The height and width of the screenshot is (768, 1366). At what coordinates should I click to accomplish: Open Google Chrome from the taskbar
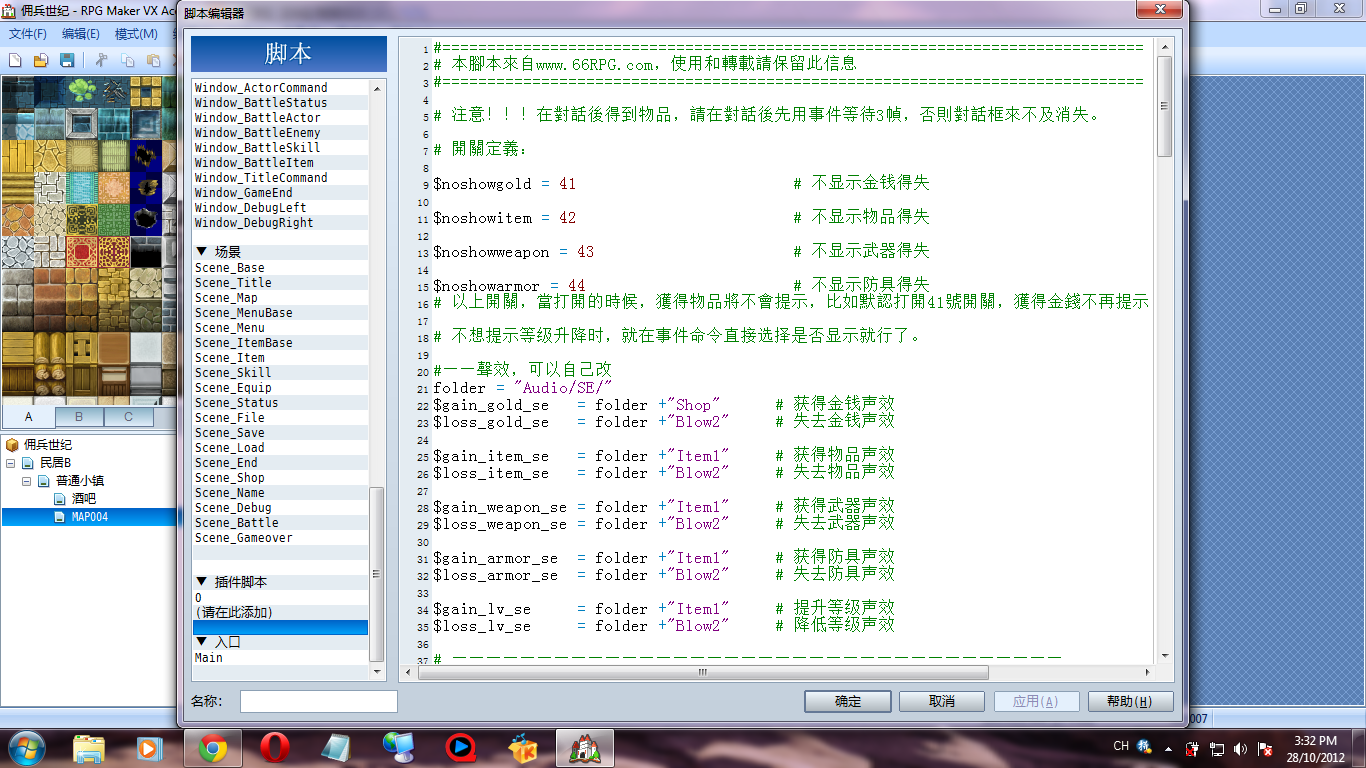(212, 748)
